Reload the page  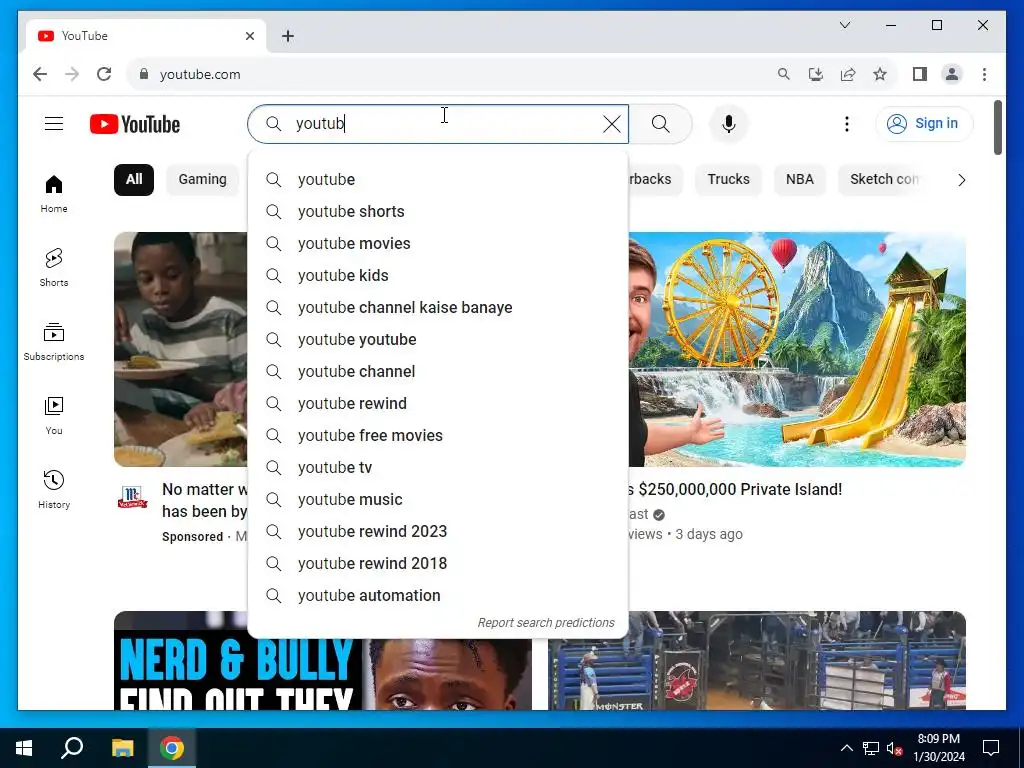click(104, 74)
